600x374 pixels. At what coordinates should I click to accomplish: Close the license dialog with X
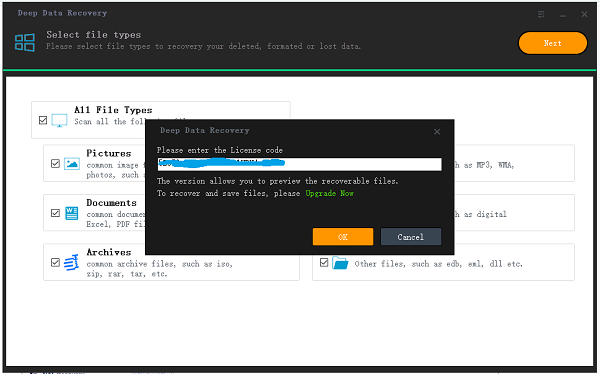437,132
